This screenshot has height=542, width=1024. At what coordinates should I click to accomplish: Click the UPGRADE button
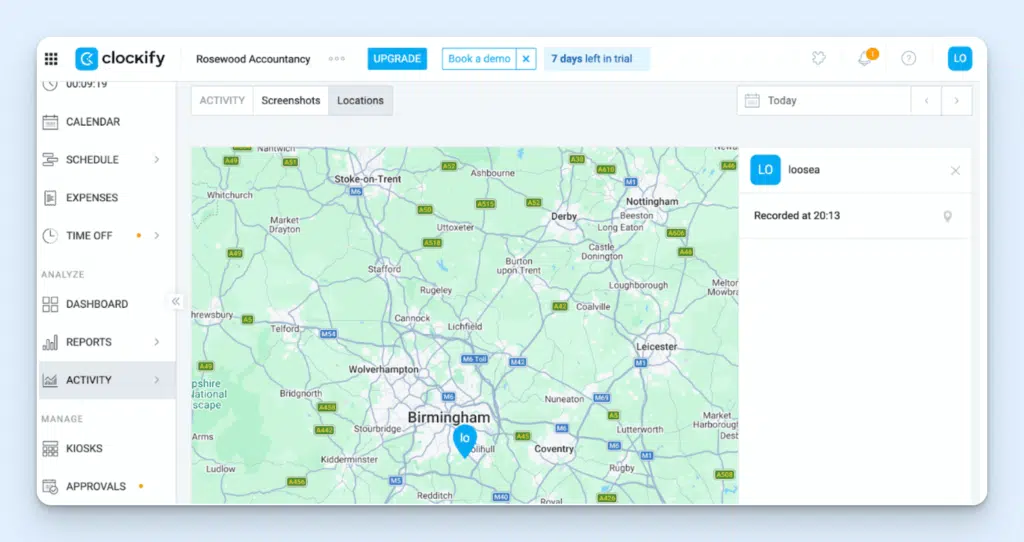click(397, 59)
